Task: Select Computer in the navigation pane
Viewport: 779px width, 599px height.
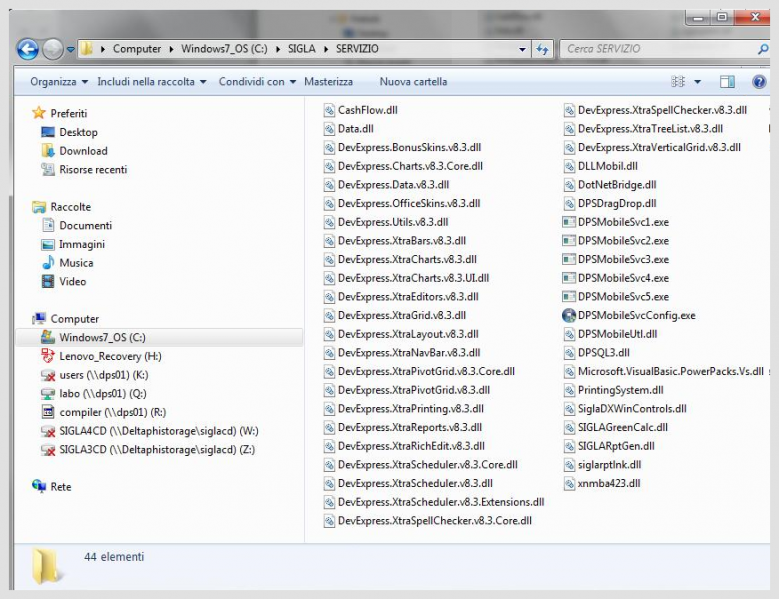Action: pyautogui.click(x=75, y=319)
